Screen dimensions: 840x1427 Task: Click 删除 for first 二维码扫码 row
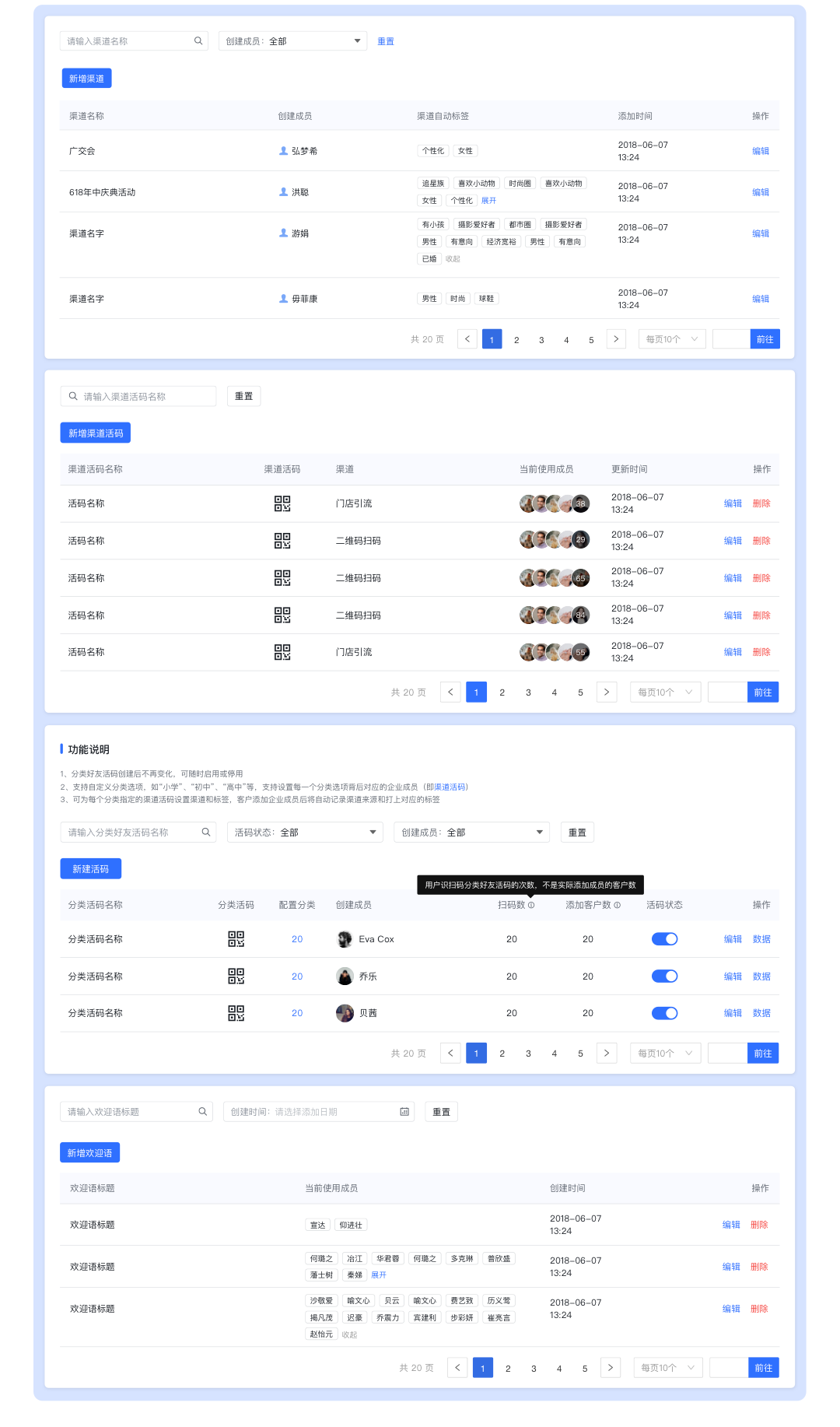click(x=761, y=541)
